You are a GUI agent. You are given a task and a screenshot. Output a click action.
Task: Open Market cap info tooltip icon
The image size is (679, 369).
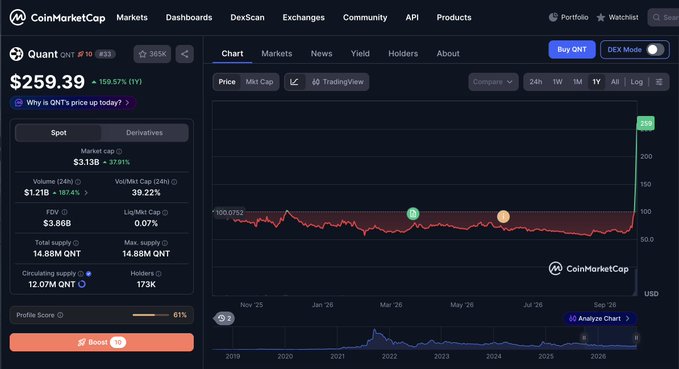pos(119,151)
